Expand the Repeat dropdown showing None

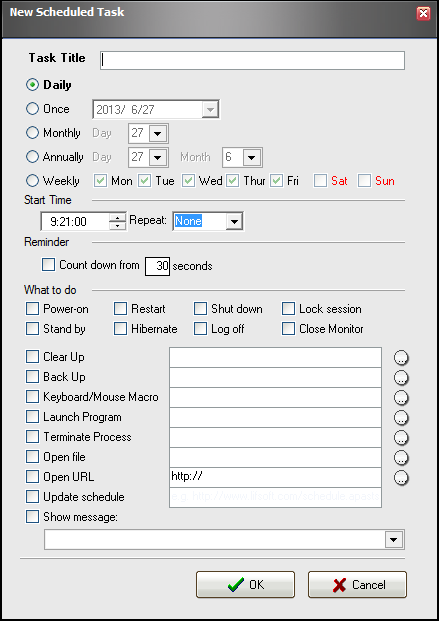pyautogui.click(x=234, y=221)
